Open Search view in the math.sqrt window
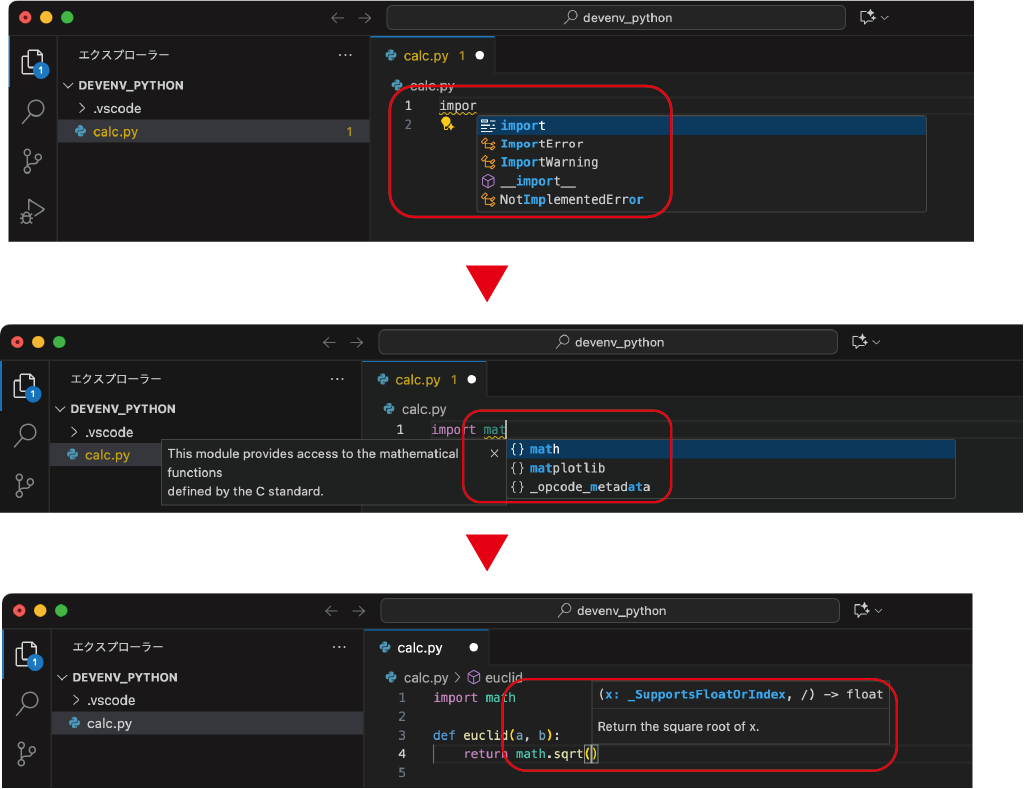The height and width of the screenshot is (789, 1024). pos(28,703)
